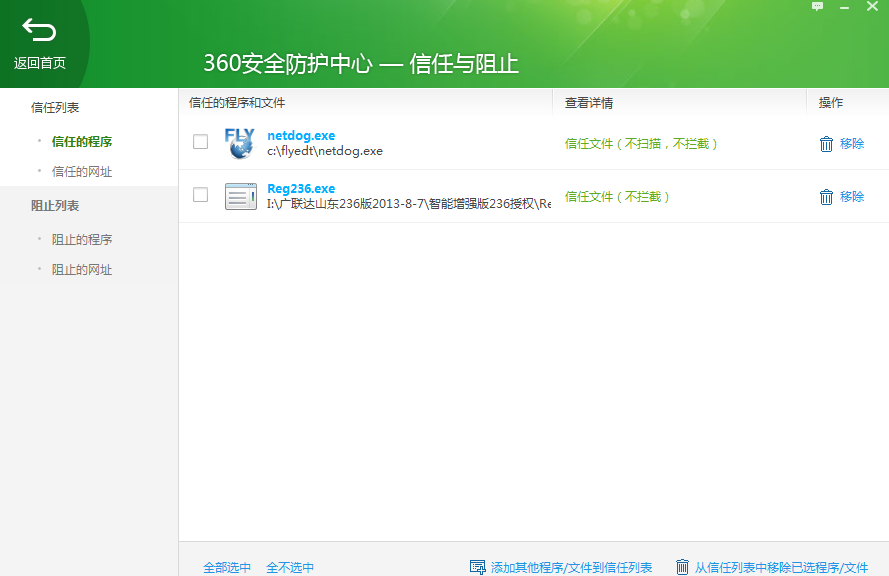Click 移除 for Reg236.exe
This screenshot has height=576, width=889.
(852, 197)
